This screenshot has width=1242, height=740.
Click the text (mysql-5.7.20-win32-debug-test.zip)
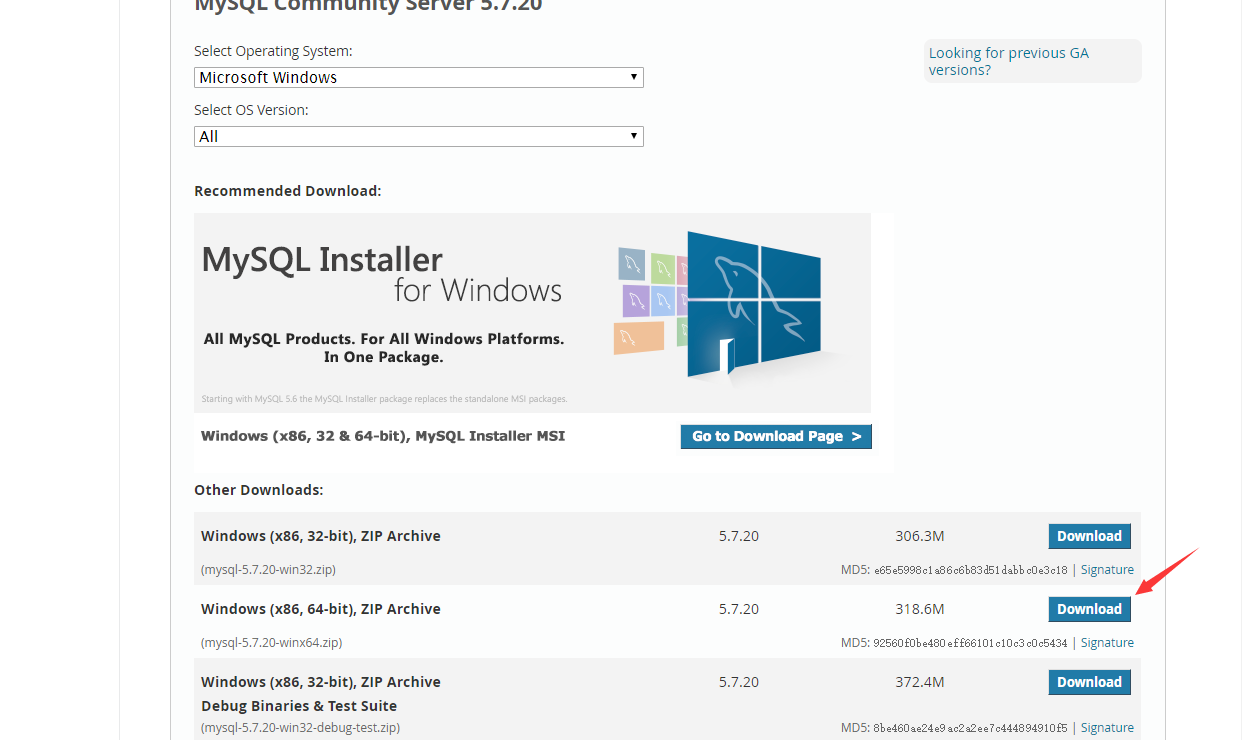point(300,728)
